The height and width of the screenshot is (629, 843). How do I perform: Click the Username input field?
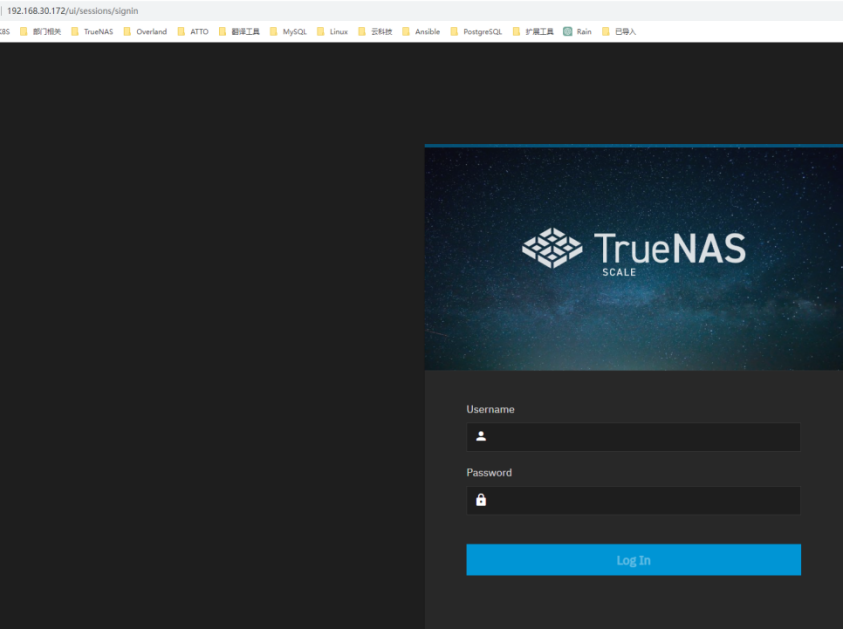coord(633,437)
